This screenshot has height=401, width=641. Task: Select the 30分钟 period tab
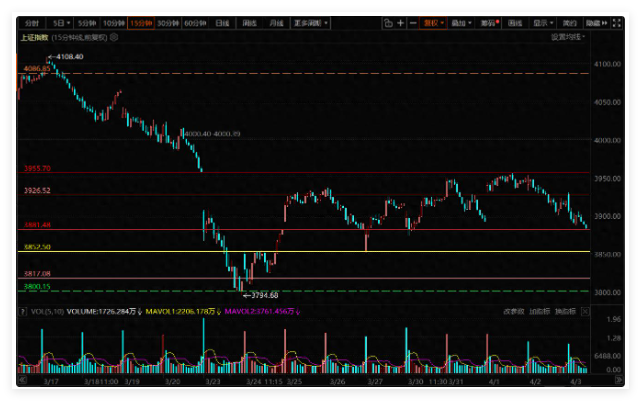pyautogui.click(x=165, y=22)
